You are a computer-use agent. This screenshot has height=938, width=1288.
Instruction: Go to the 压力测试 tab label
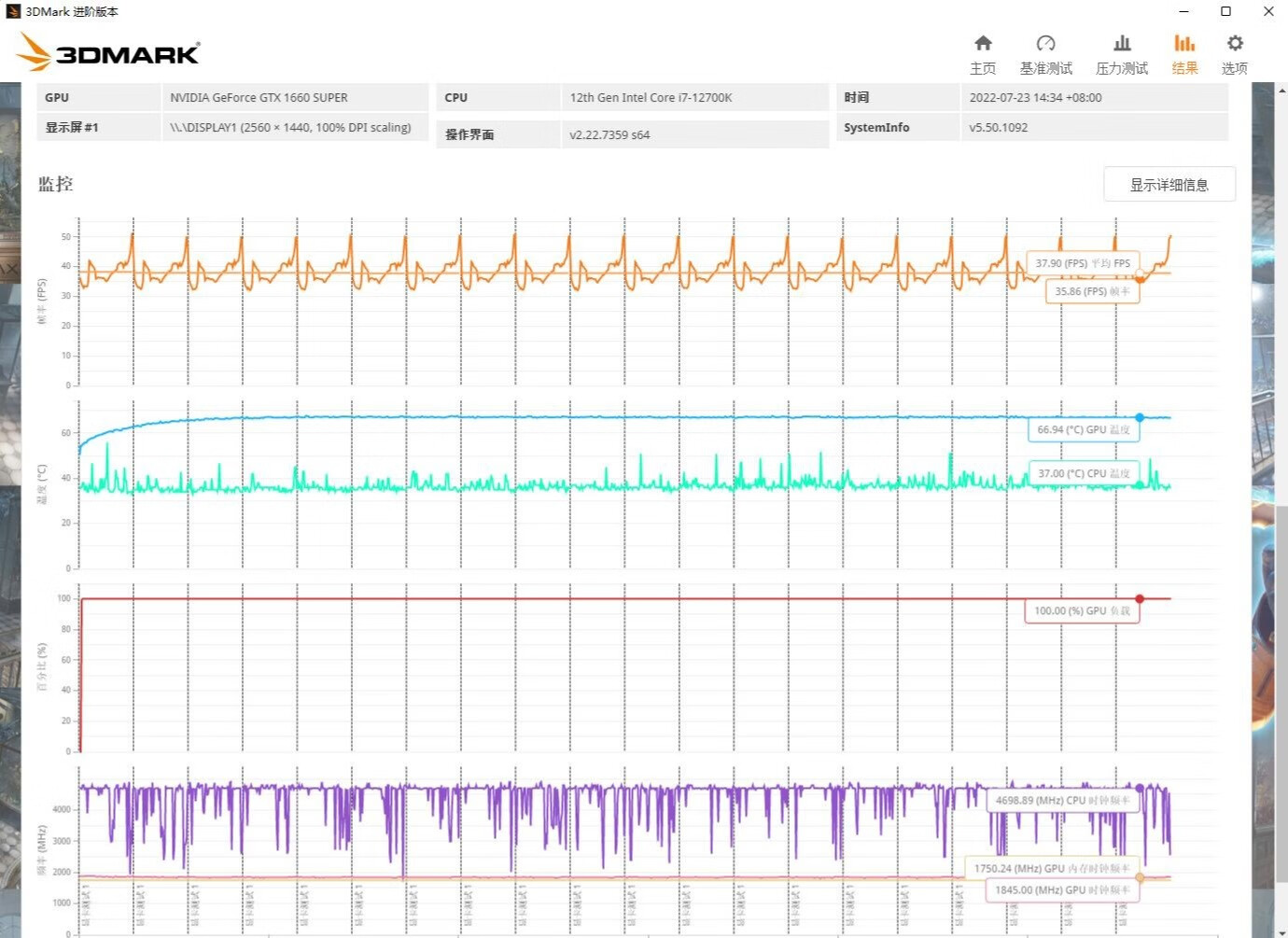[x=1122, y=68]
